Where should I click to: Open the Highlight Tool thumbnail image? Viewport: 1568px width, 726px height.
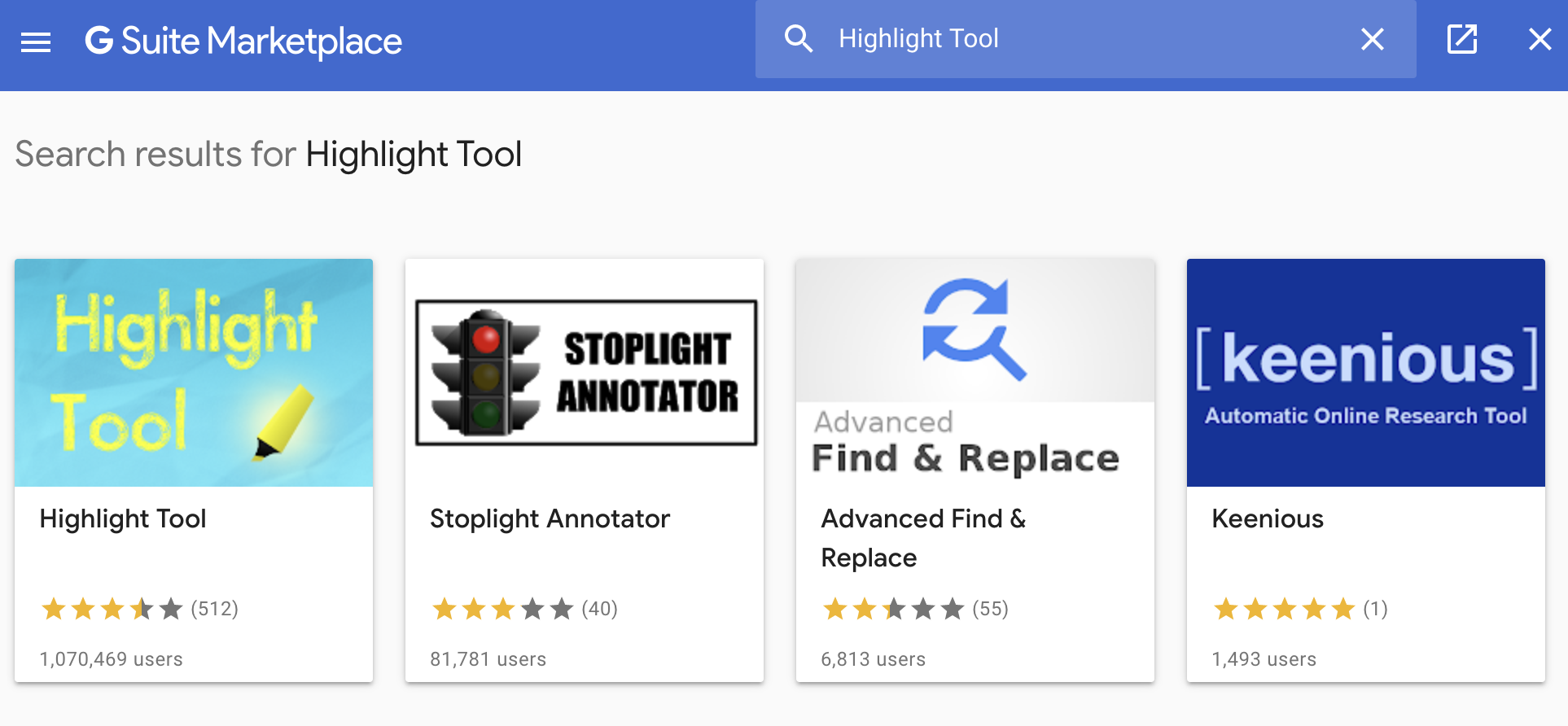click(x=194, y=373)
